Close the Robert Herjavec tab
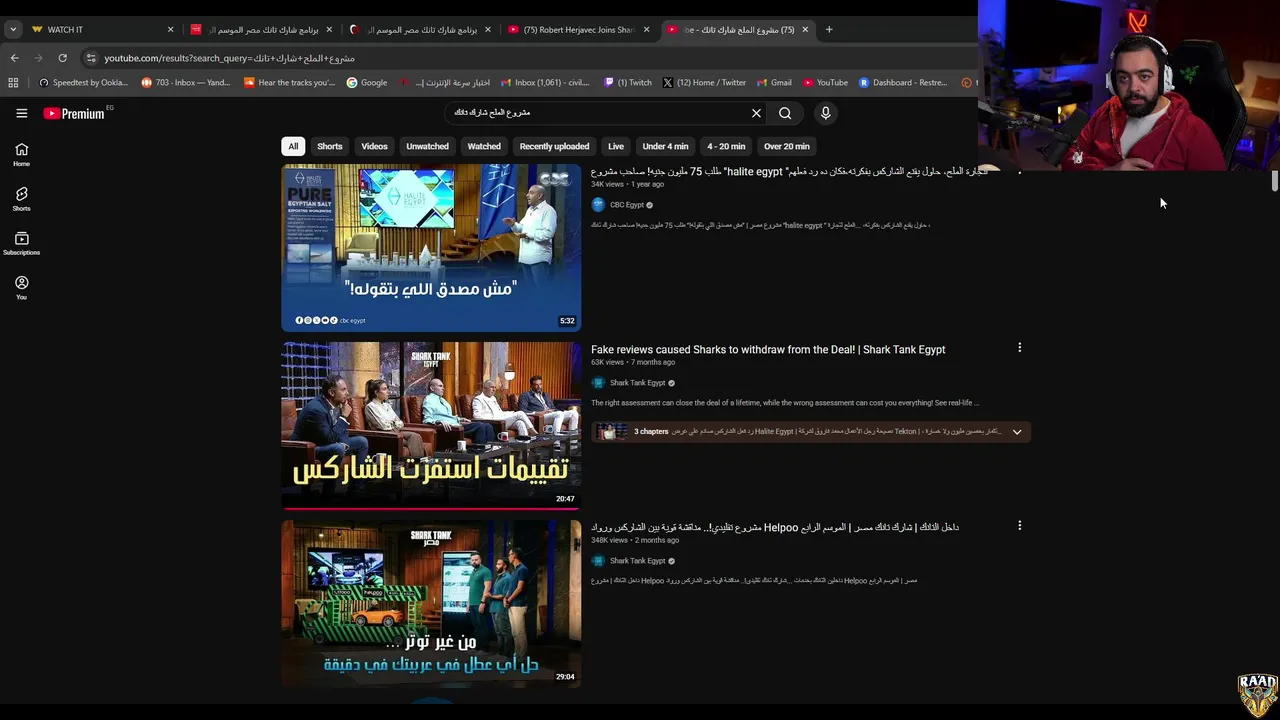 [x=646, y=29]
